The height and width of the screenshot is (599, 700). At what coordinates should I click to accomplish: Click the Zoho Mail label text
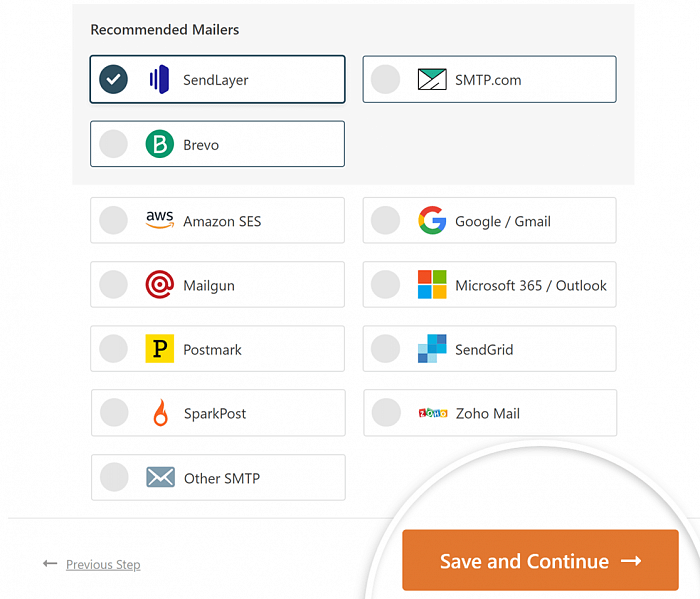coord(488,414)
